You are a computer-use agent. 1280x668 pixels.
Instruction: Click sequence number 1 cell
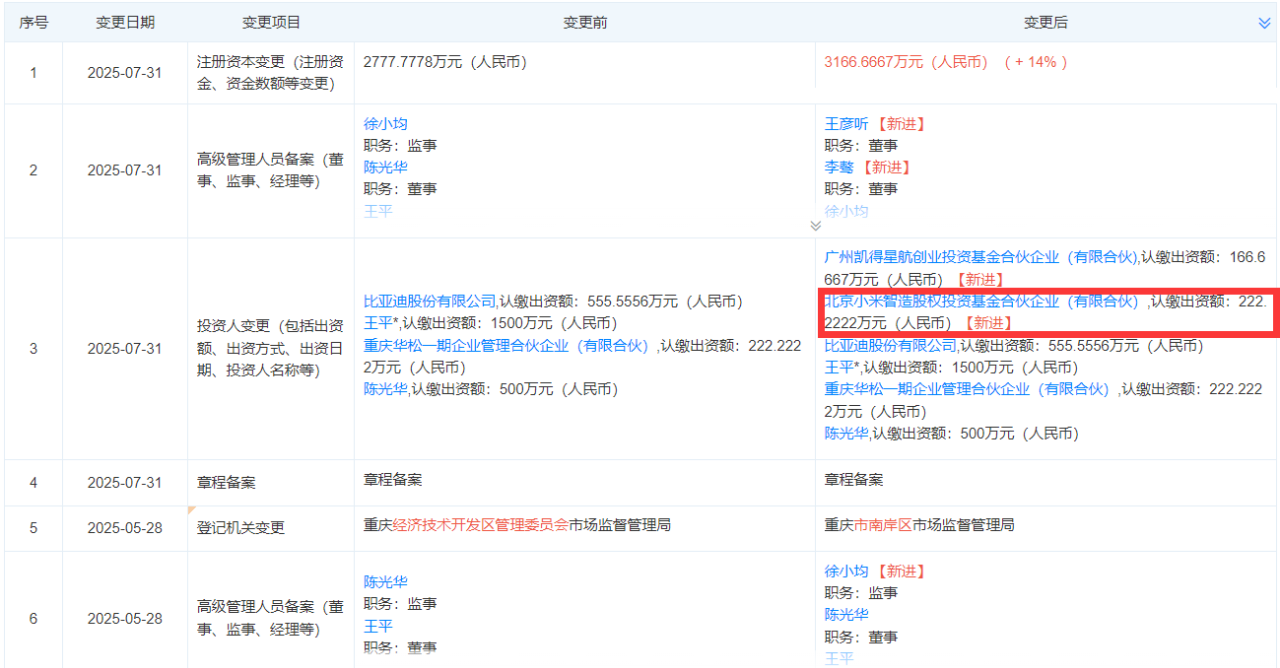click(x=34, y=73)
